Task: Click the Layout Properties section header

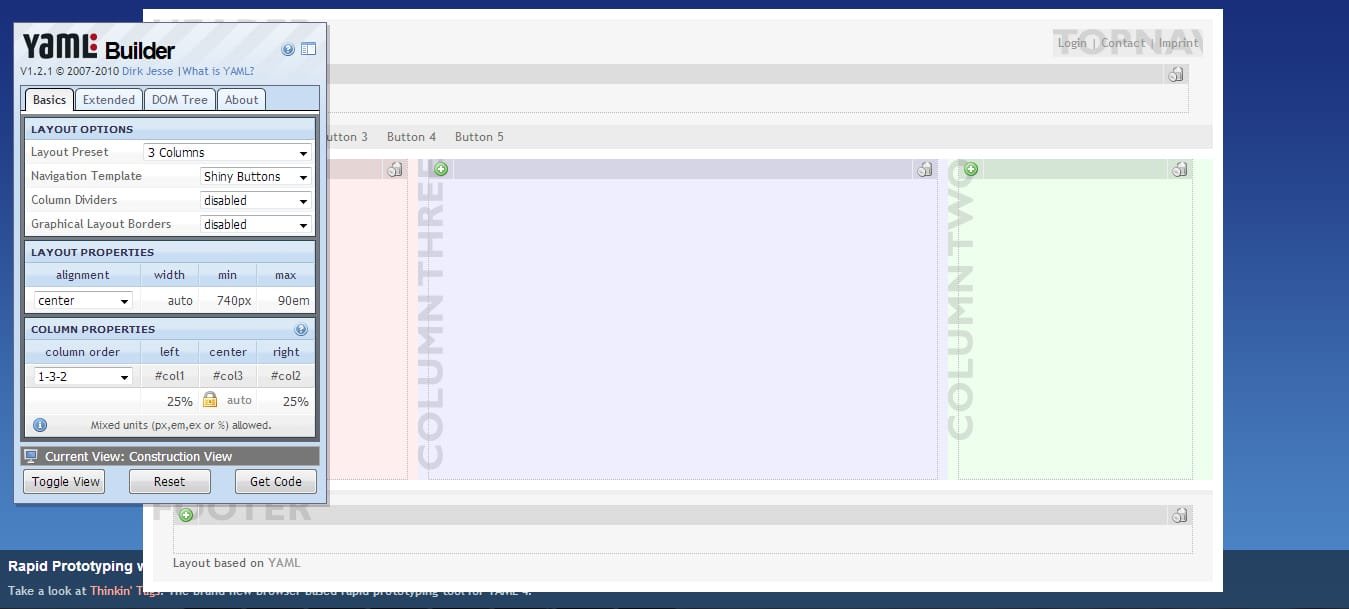Action: 170,252
